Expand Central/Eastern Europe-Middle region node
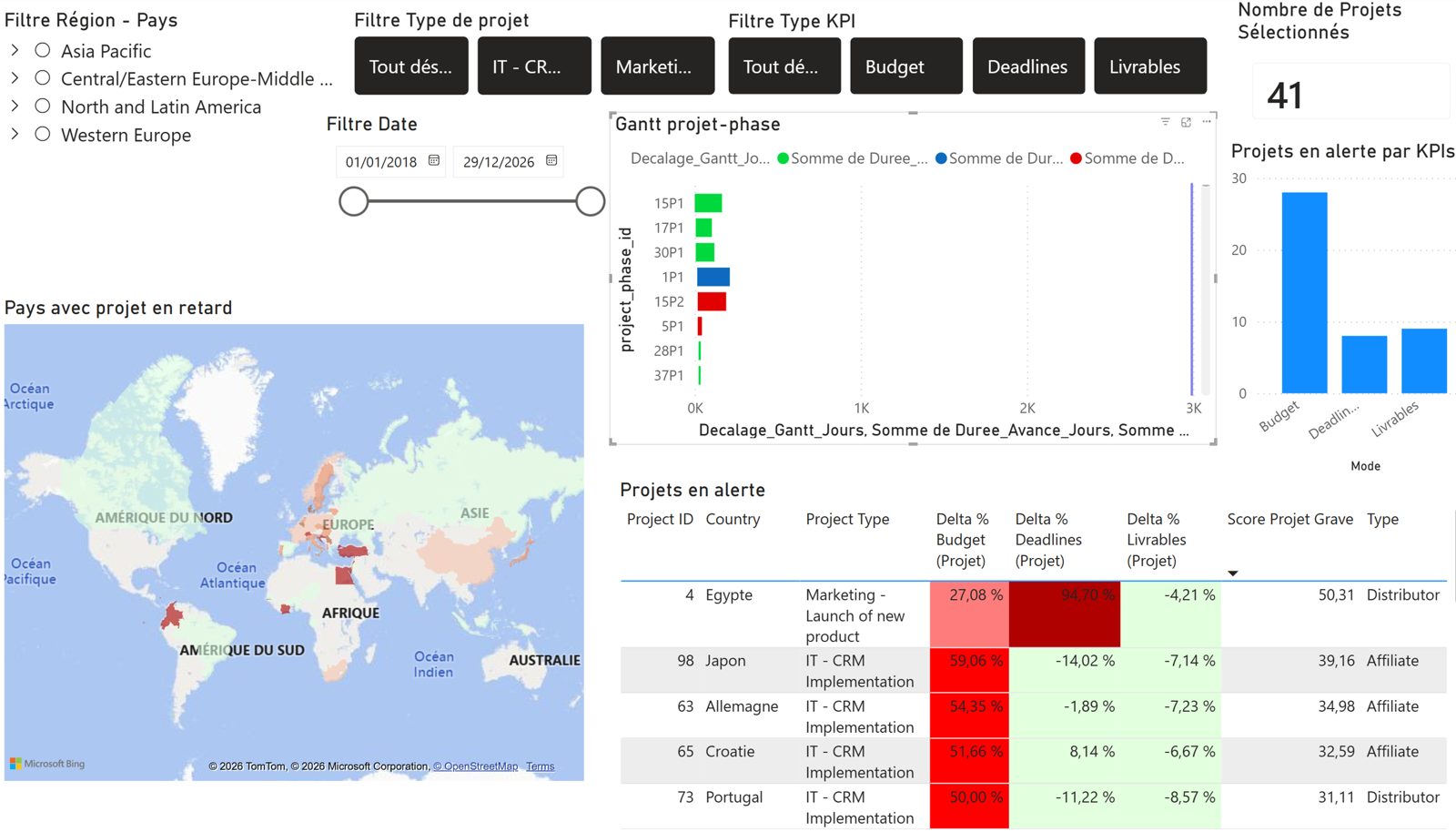The image size is (1456, 832). [15, 78]
